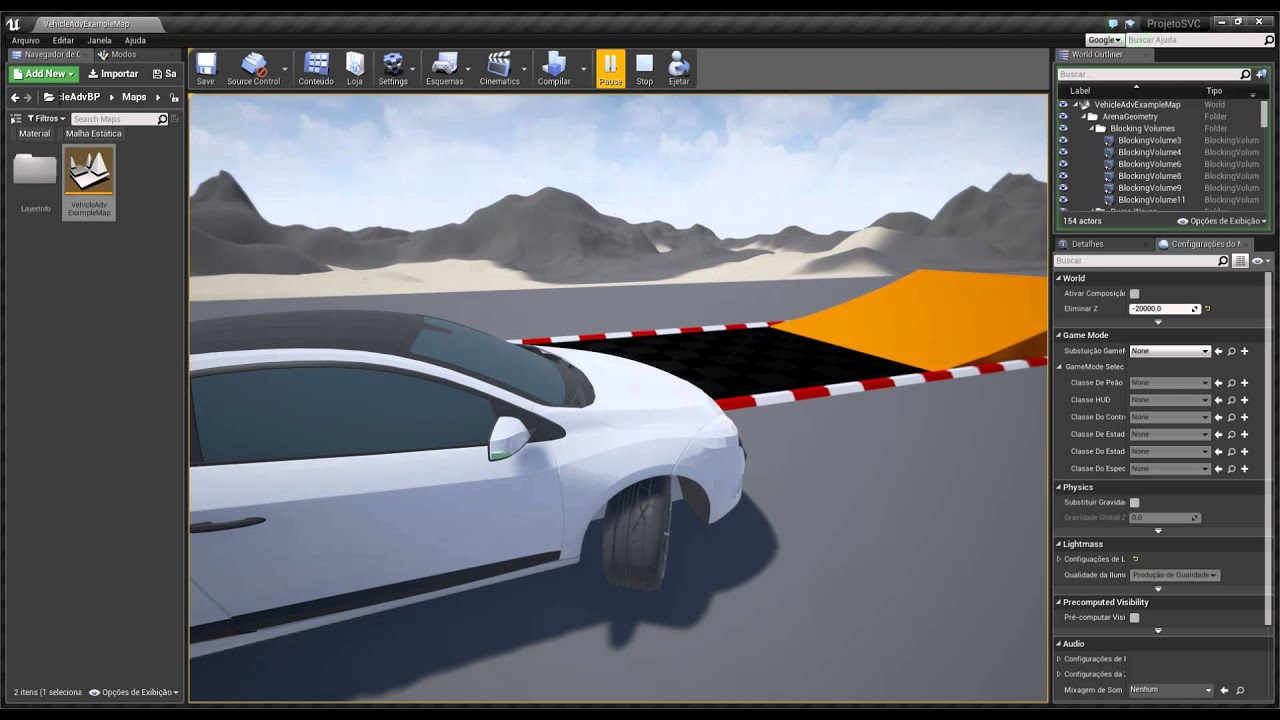Viewport: 1280px width, 720px height.
Task: Open details view options eye dropdown
Action: pyautogui.click(x=1259, y=261)
